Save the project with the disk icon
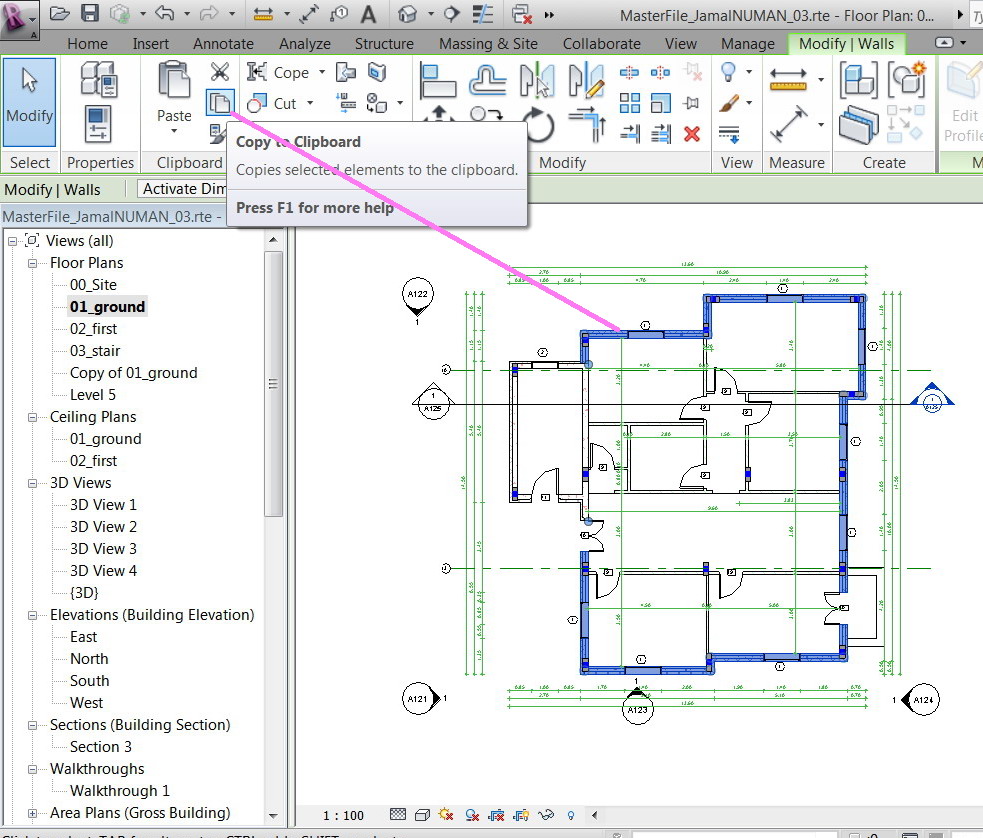Viewport: 983px width, 838px height. [x=90, y=13]
